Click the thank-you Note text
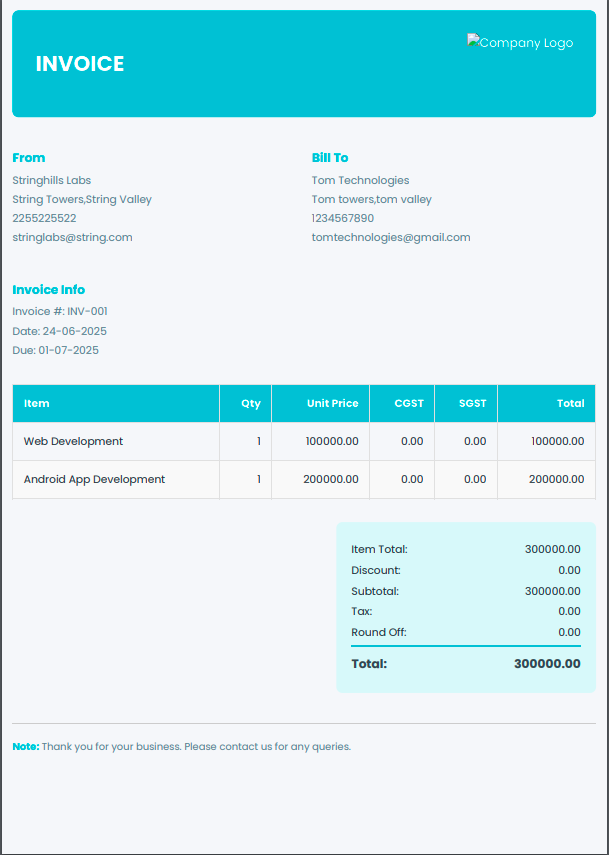Screen dimensions: 609x855 (x=196, y=746)
